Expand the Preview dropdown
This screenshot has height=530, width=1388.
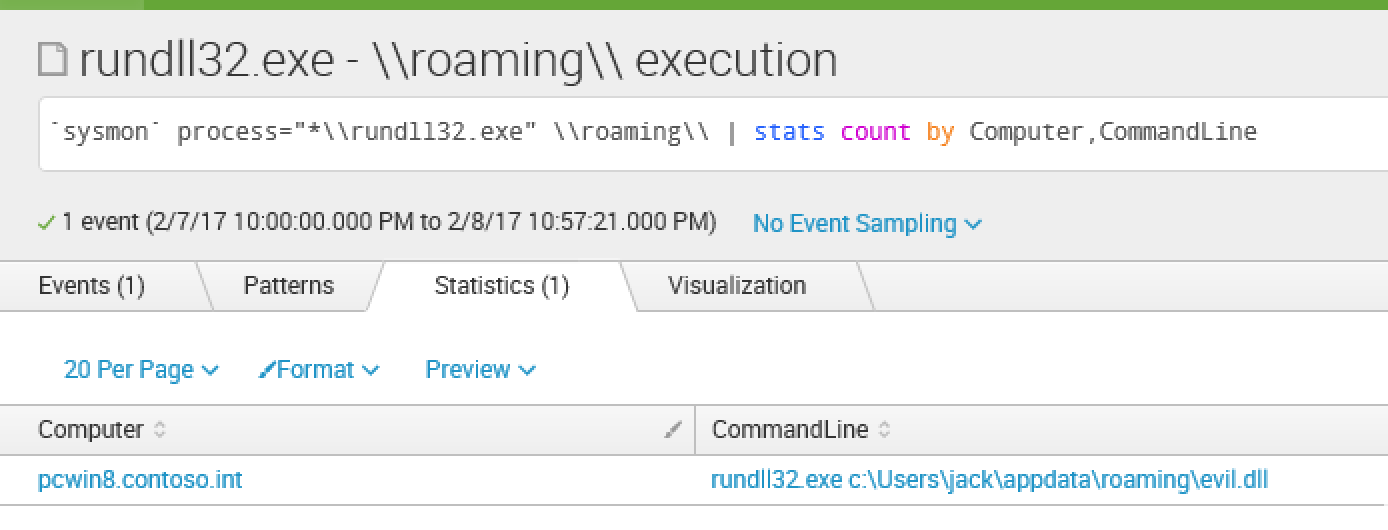pos(480,370)
